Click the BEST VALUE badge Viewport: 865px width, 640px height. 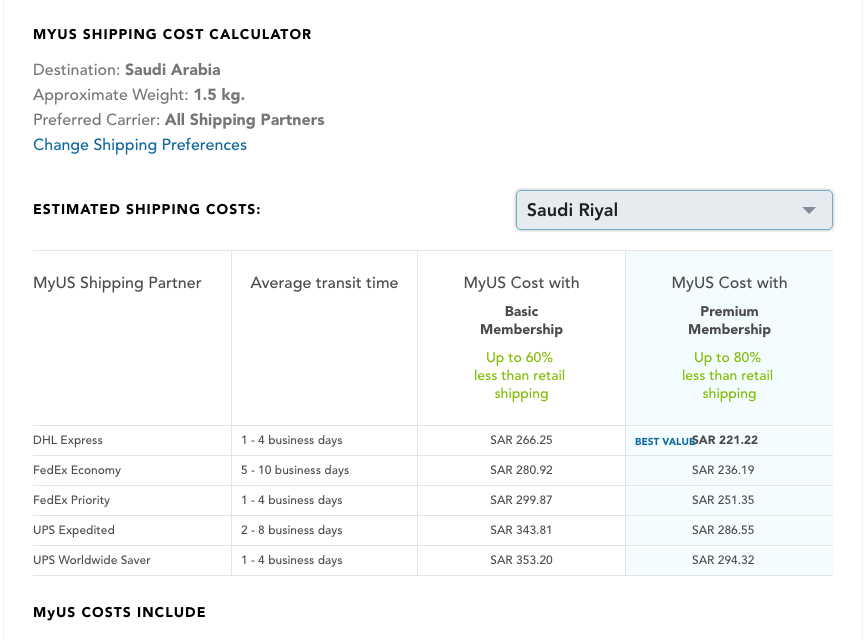[x=664, y=441]
